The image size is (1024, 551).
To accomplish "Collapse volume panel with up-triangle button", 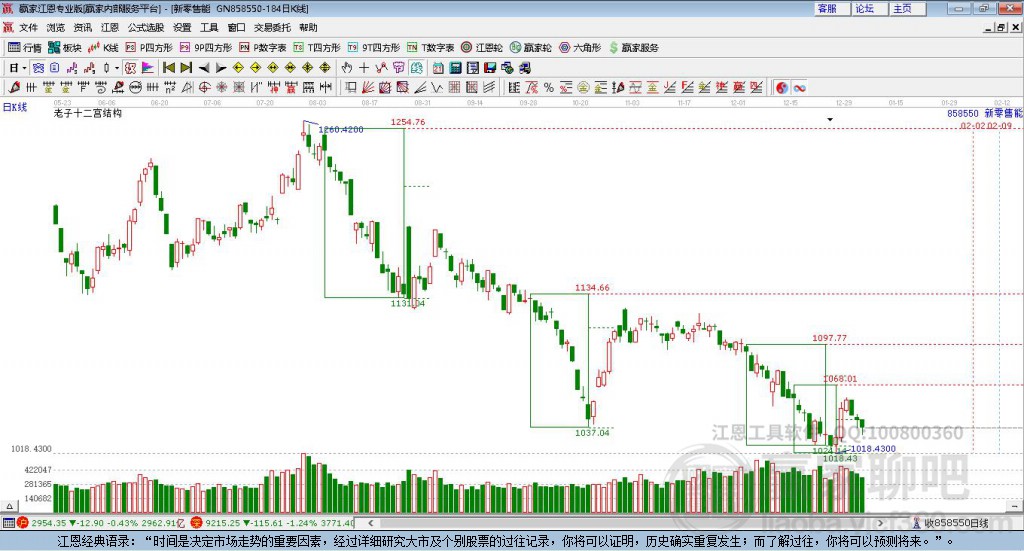I will pos(9,506).
